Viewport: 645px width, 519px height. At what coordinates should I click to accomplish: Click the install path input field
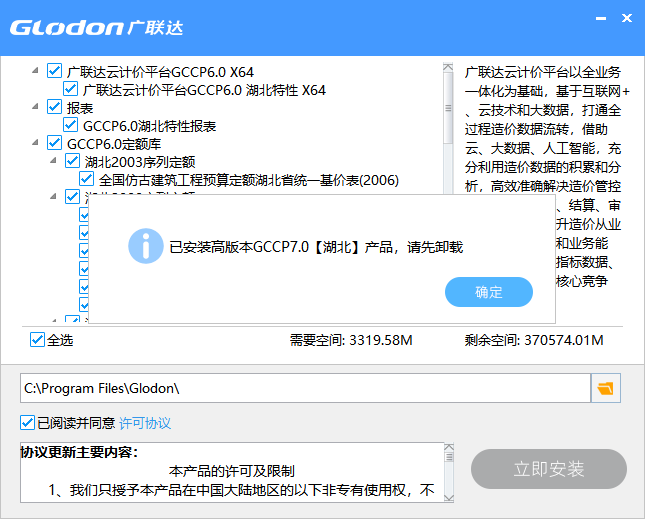tap(305, 388)
